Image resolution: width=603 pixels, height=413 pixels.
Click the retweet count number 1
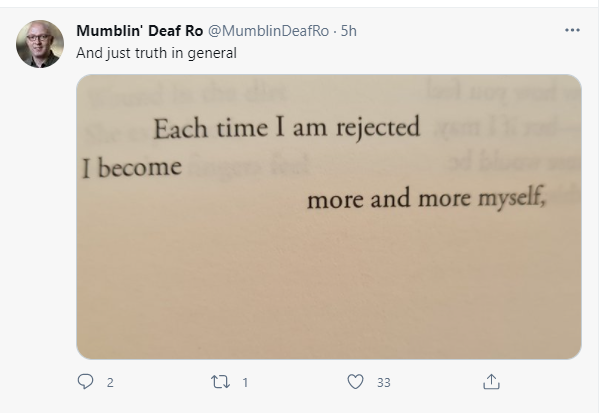(x=245, y=382)
